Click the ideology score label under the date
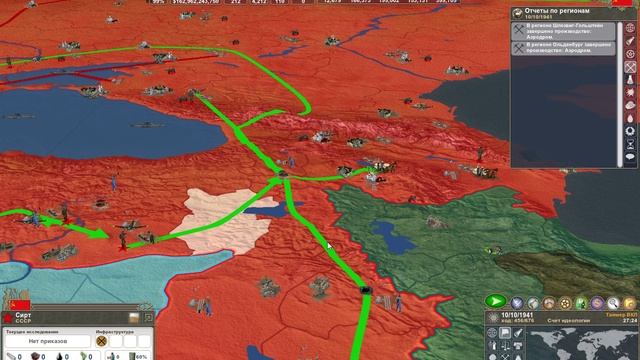 click(x=569, y=321)
